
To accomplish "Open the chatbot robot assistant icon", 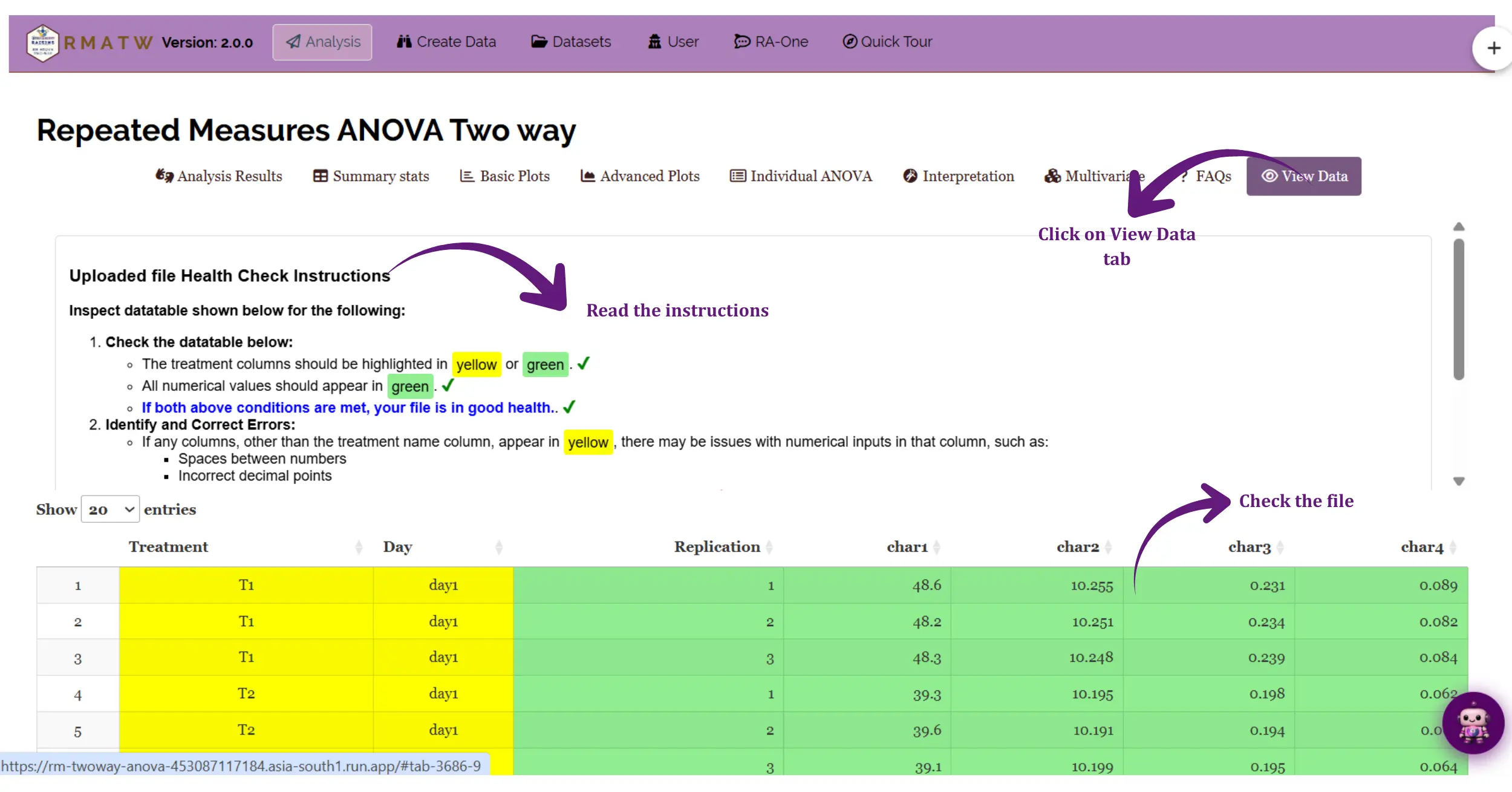I will click(1473, 722).
